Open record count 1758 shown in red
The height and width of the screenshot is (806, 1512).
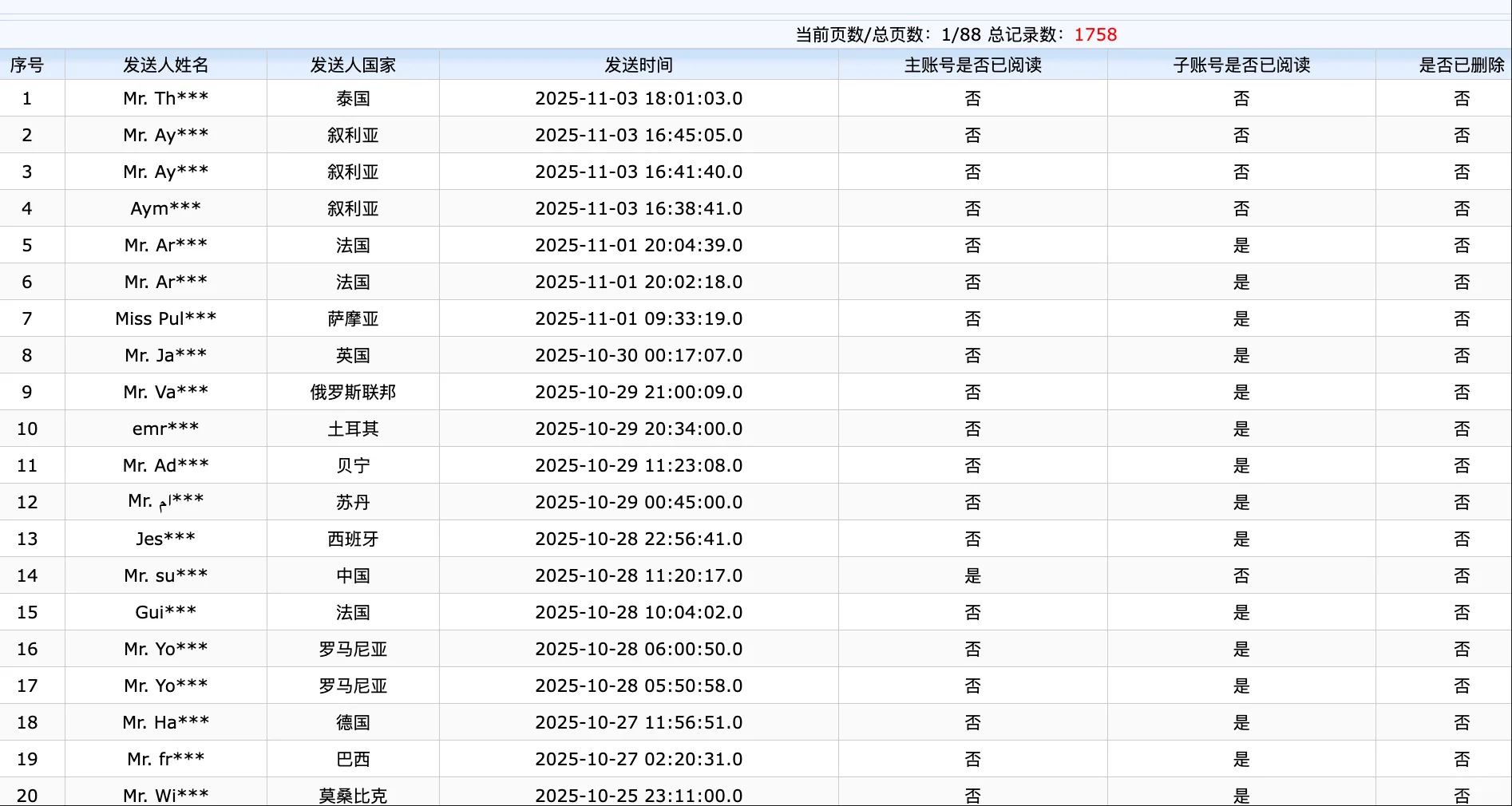click(x=1094, y=34)
